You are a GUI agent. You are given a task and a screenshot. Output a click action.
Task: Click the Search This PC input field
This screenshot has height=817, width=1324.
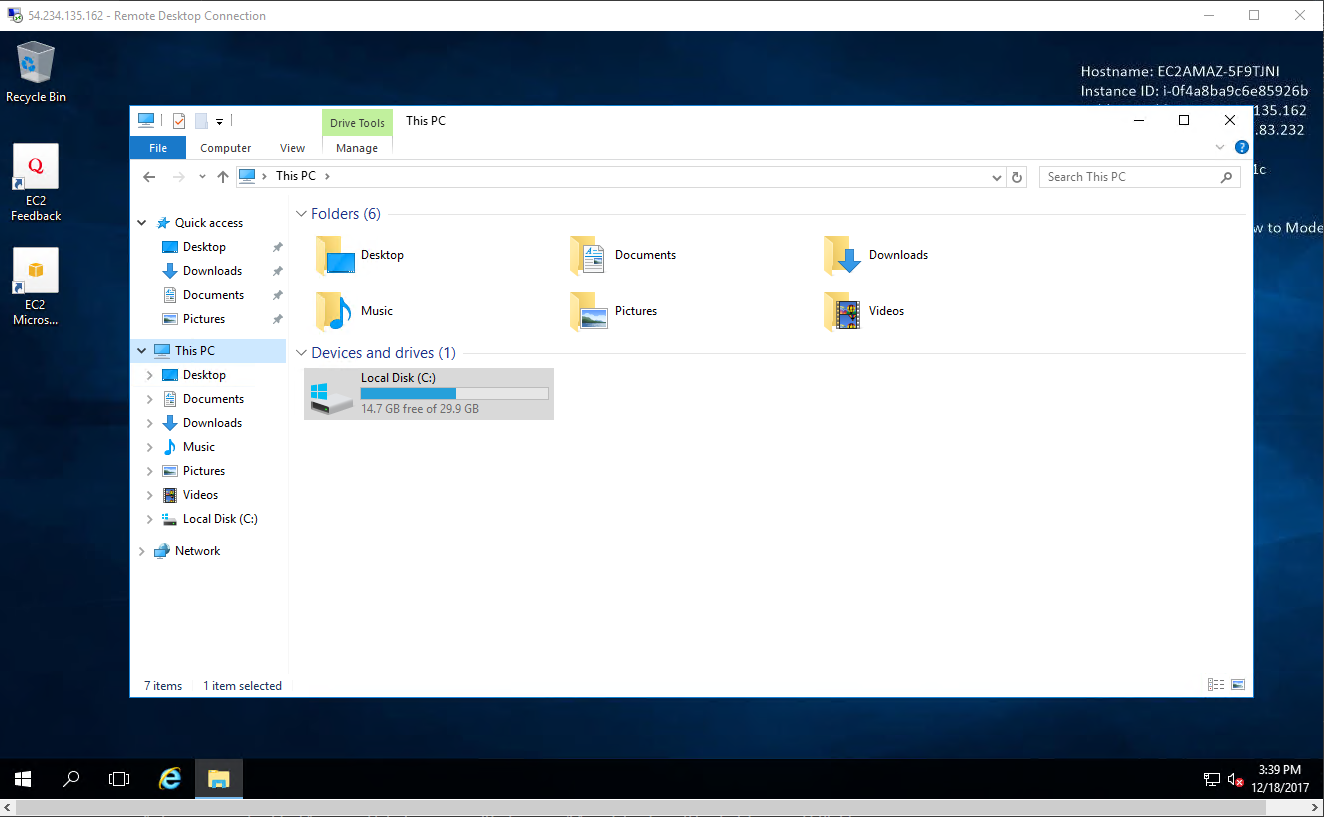click(1128, 177)
